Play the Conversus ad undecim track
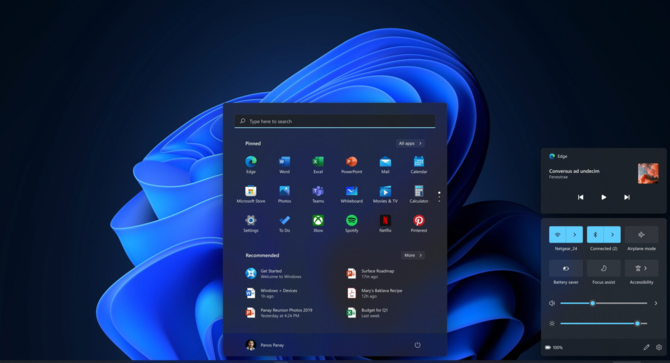 pos(603,197)
